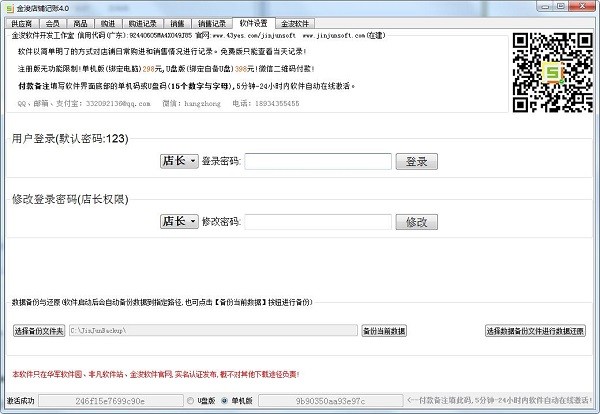Click the restore from backup file button

click(x=535, y=330)
